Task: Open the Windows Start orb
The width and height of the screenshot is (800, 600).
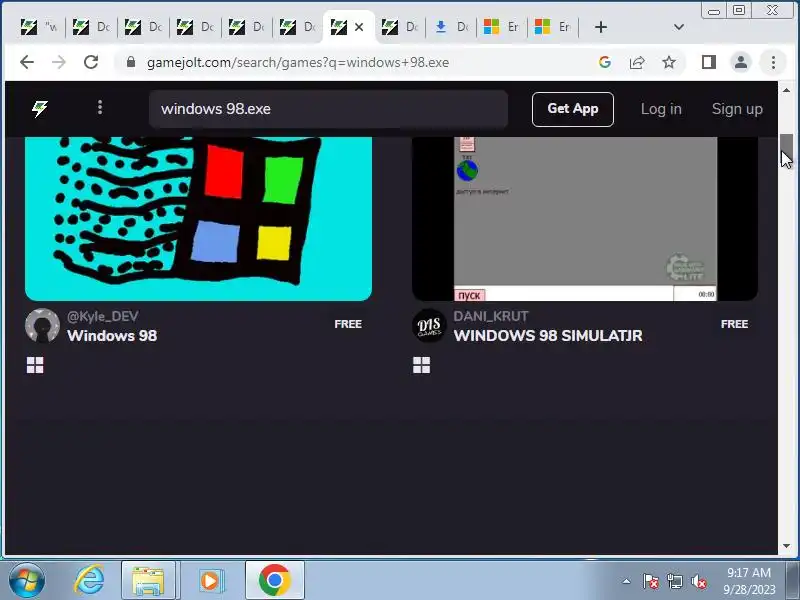Action: point(26,580)
